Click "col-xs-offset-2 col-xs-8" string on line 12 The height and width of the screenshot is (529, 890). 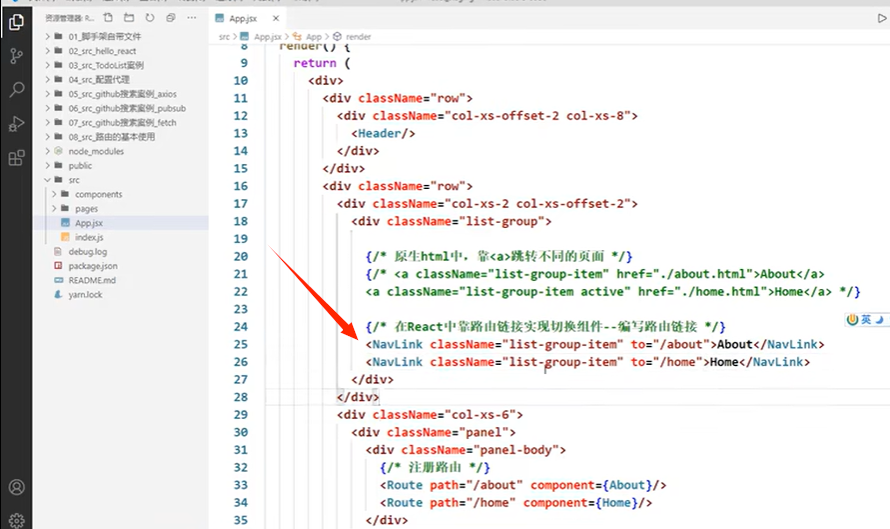click(538, 116)
